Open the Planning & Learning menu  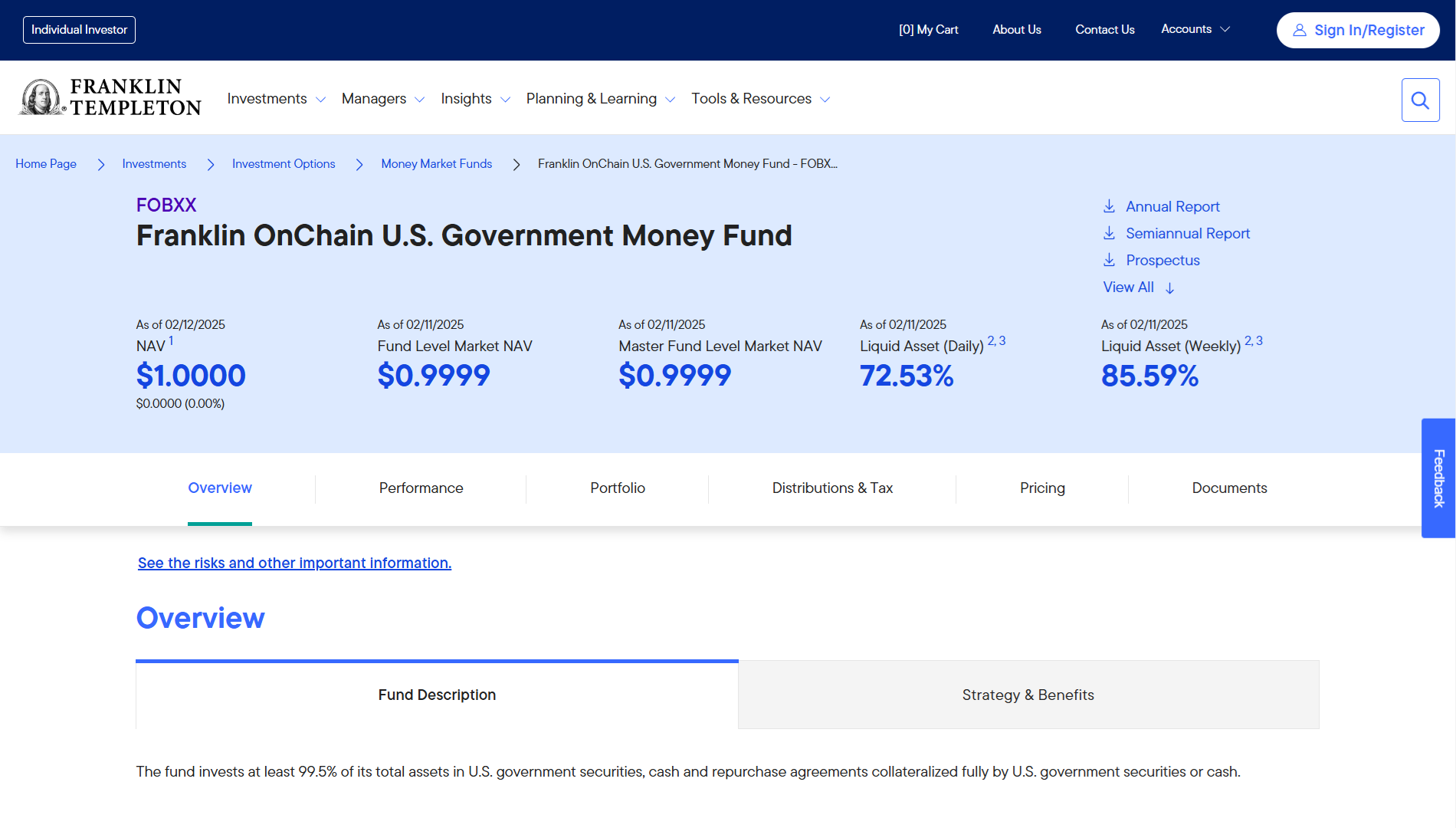[592, 99]
